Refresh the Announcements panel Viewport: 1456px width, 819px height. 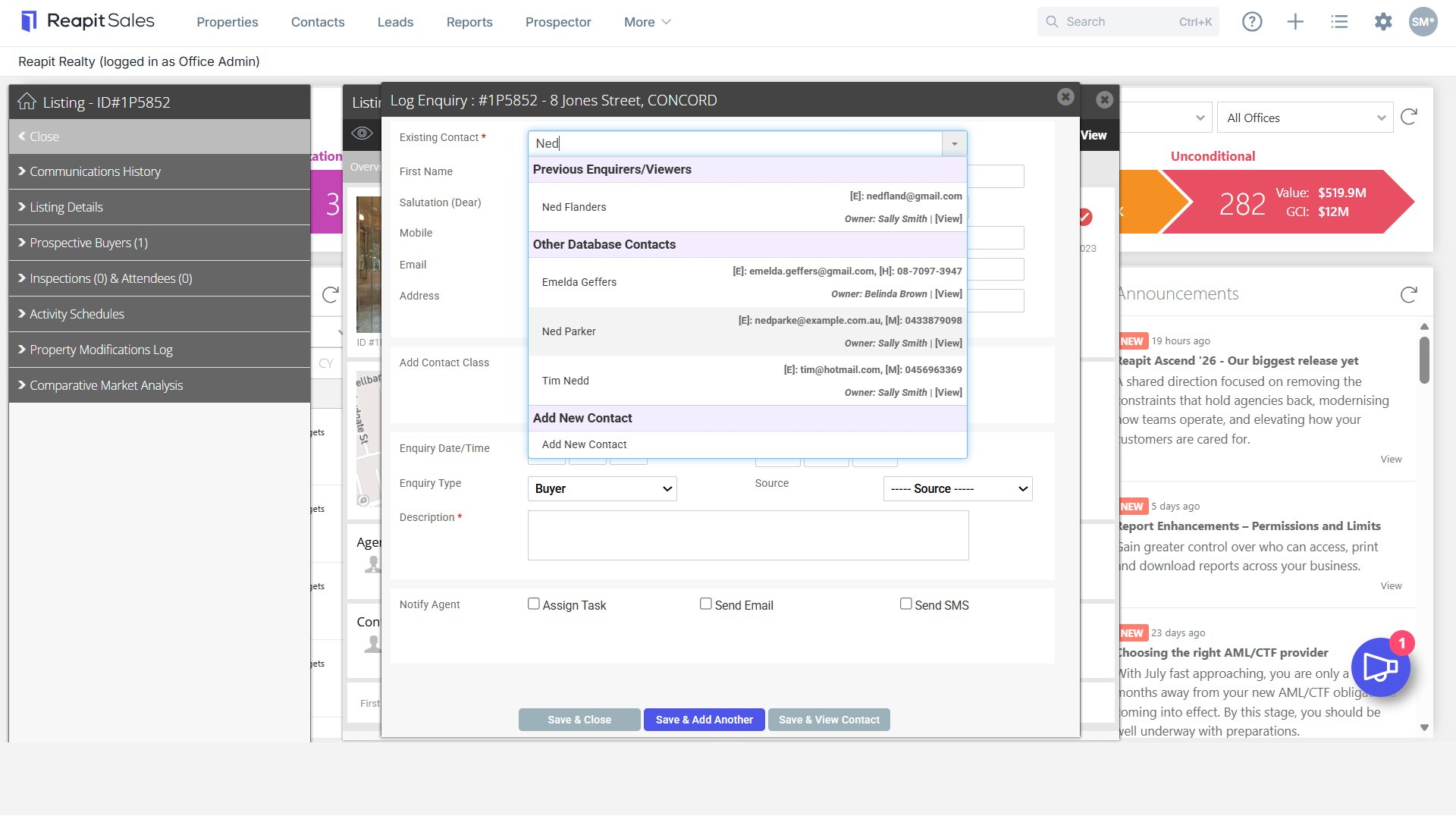click(x=1409, y=294)
